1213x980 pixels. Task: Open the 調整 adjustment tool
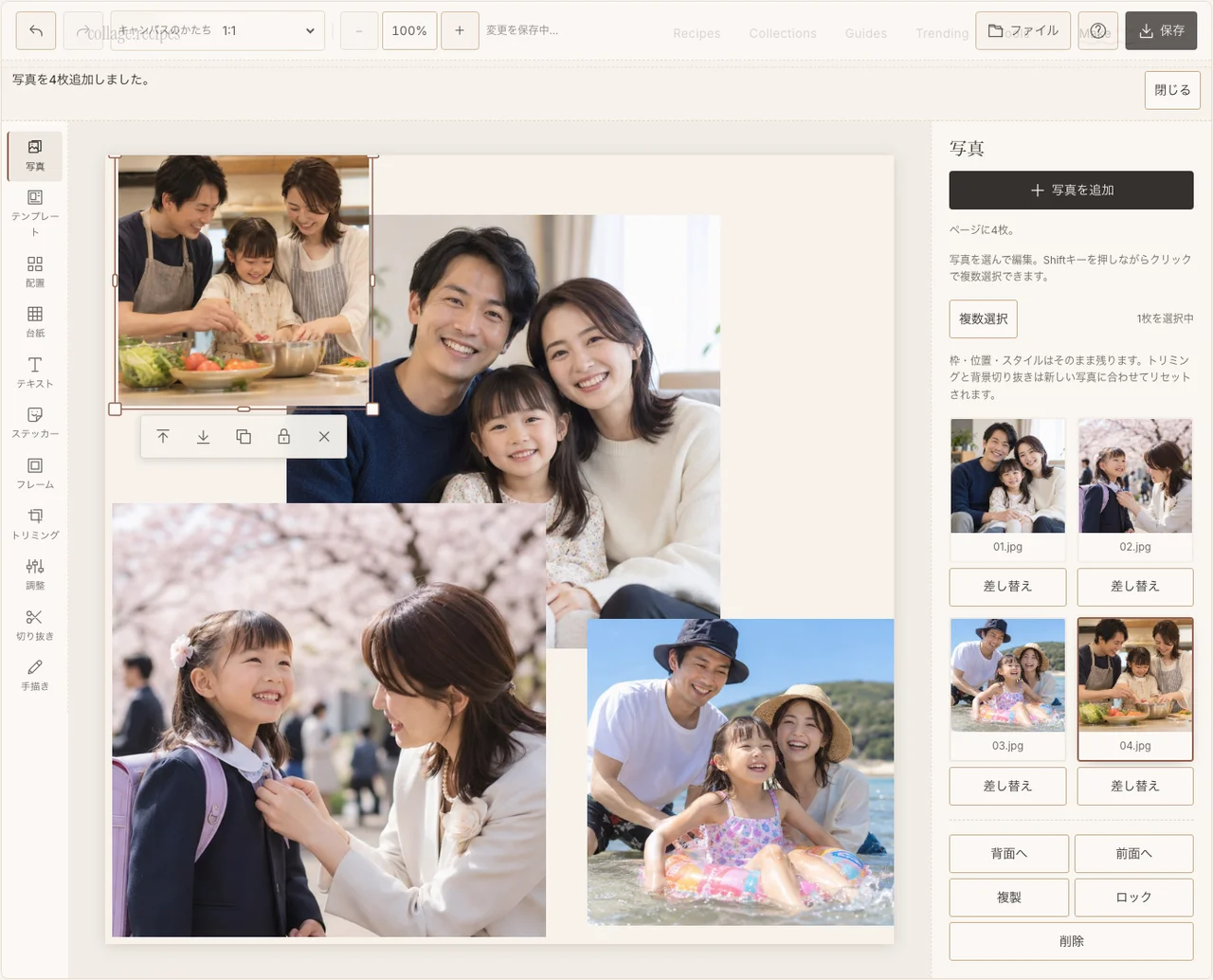[x=35, y=573]
